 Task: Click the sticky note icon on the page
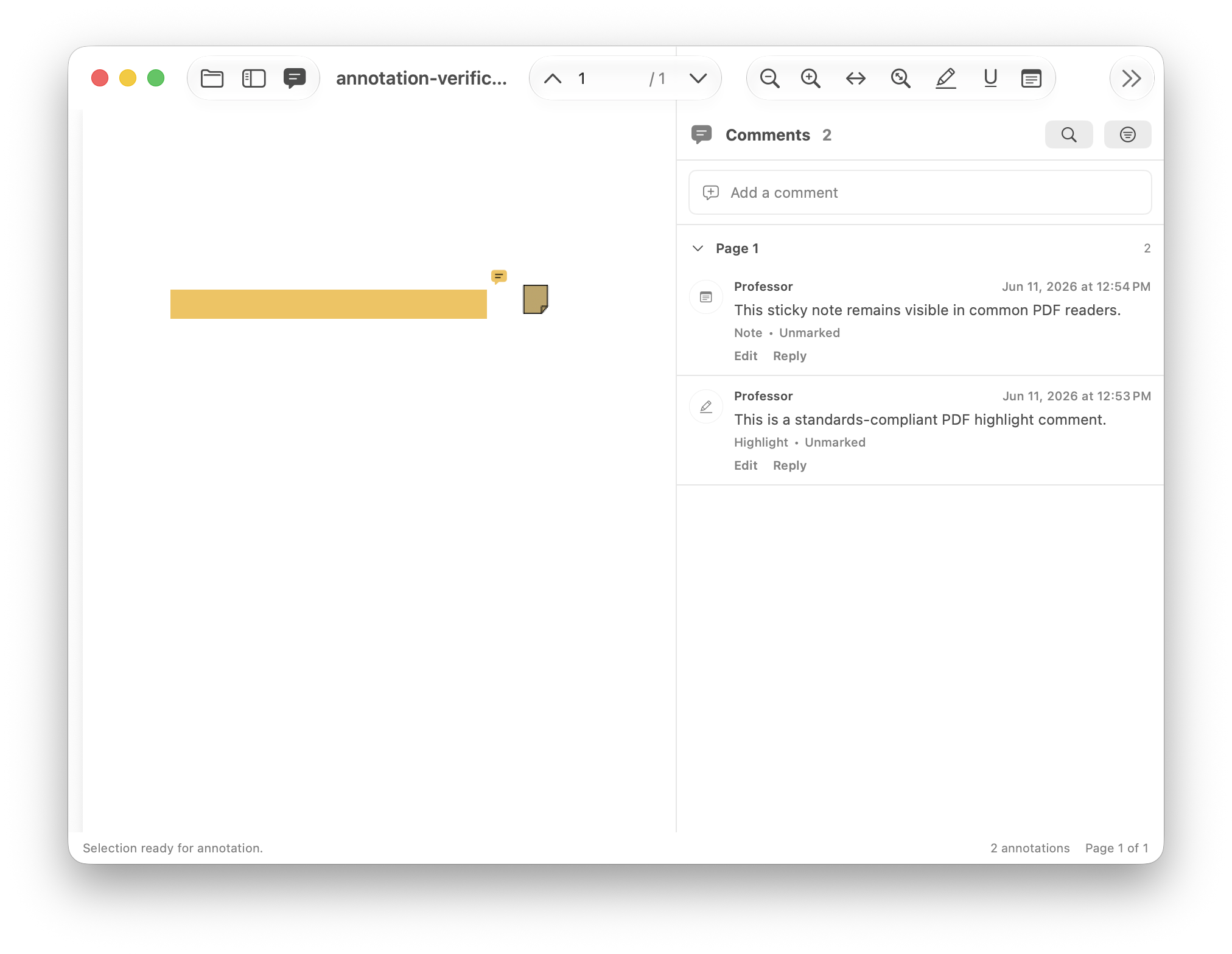coord(536,299)
